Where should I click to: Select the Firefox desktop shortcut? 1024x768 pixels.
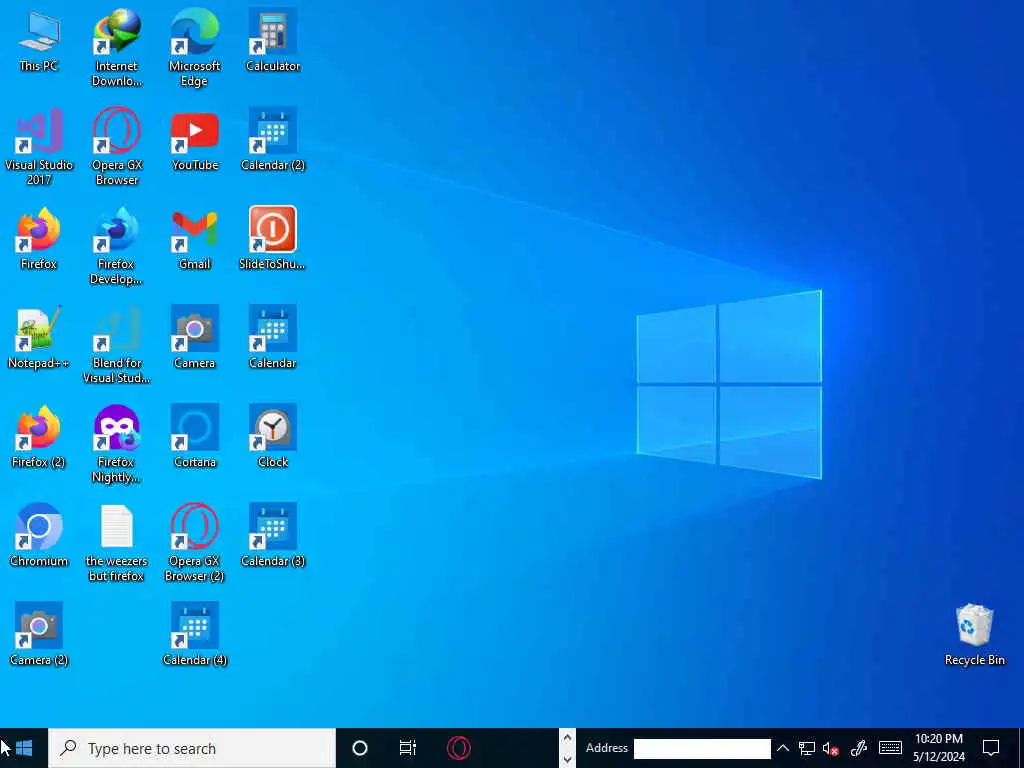39,239
